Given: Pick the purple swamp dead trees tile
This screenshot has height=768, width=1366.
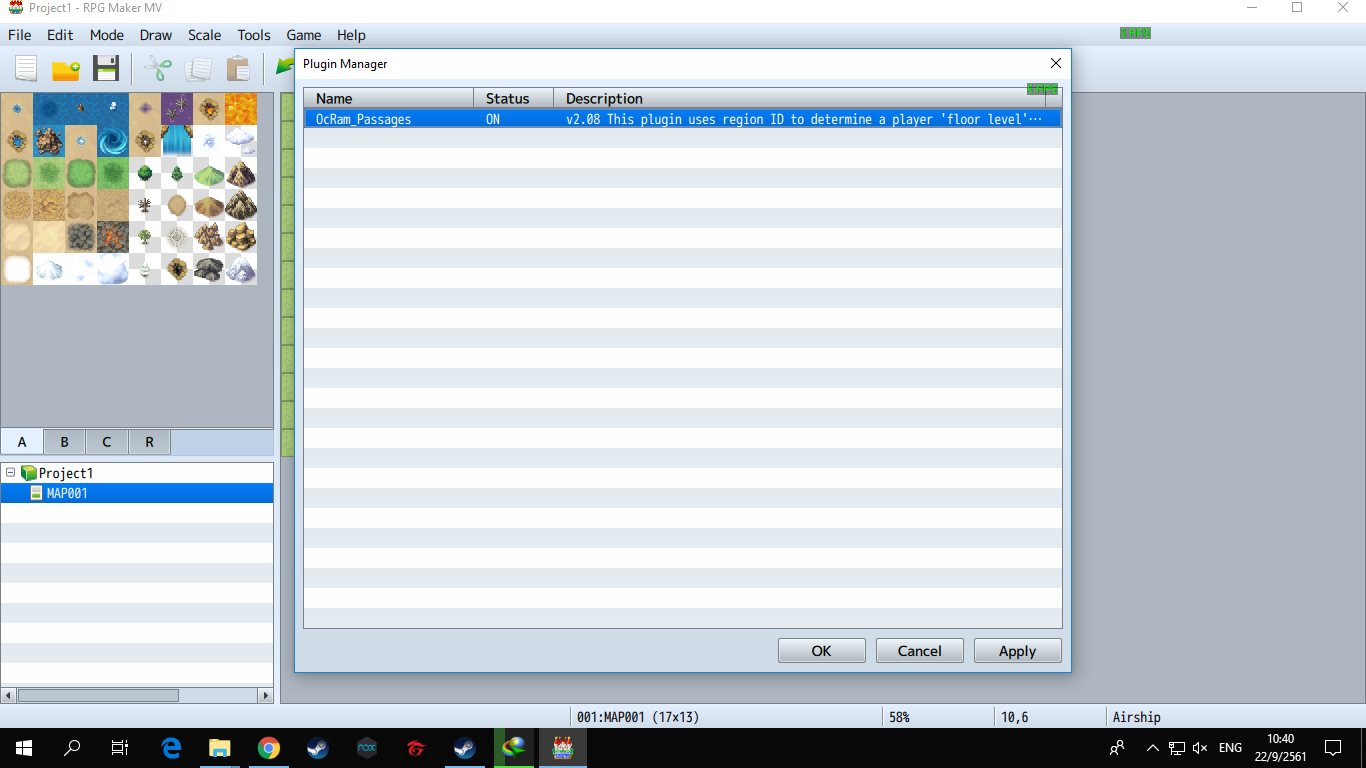Looking at the screenshot, I should point(177,109).
